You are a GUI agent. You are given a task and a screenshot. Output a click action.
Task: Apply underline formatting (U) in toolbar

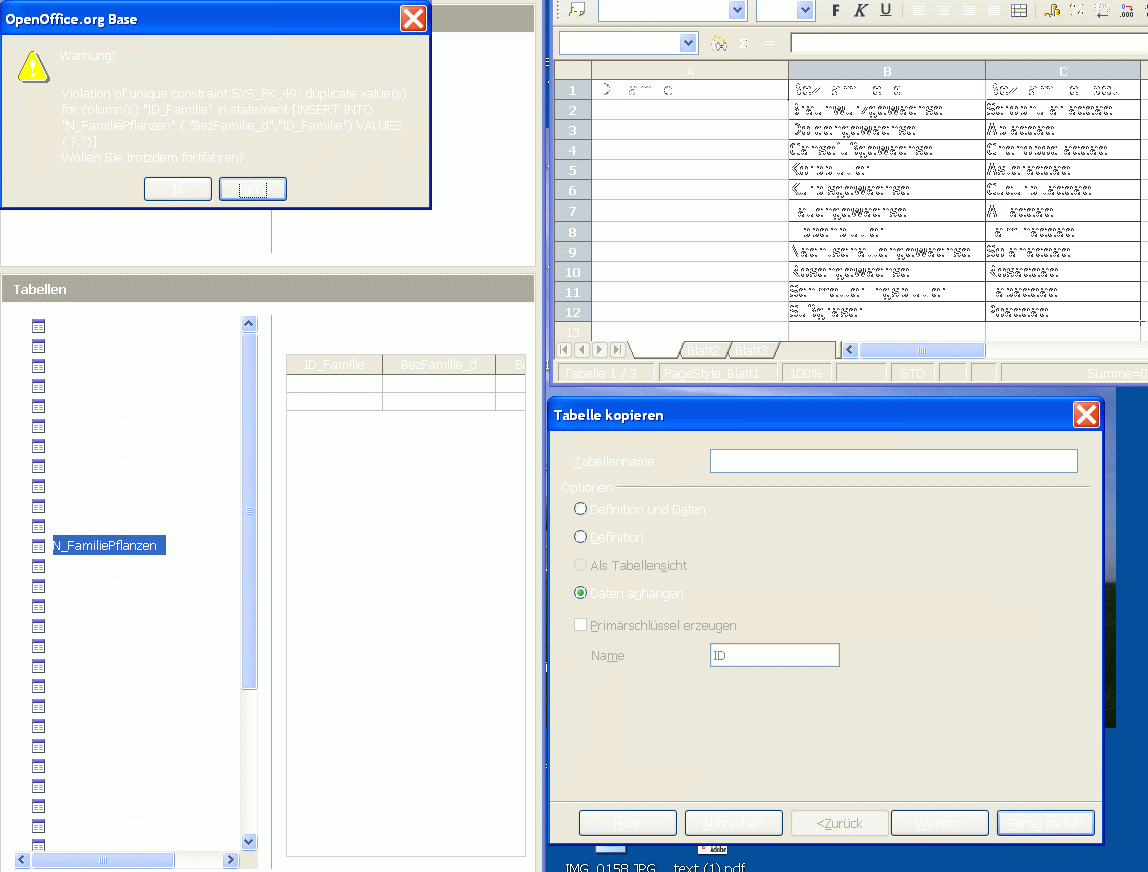coord(885,10)
